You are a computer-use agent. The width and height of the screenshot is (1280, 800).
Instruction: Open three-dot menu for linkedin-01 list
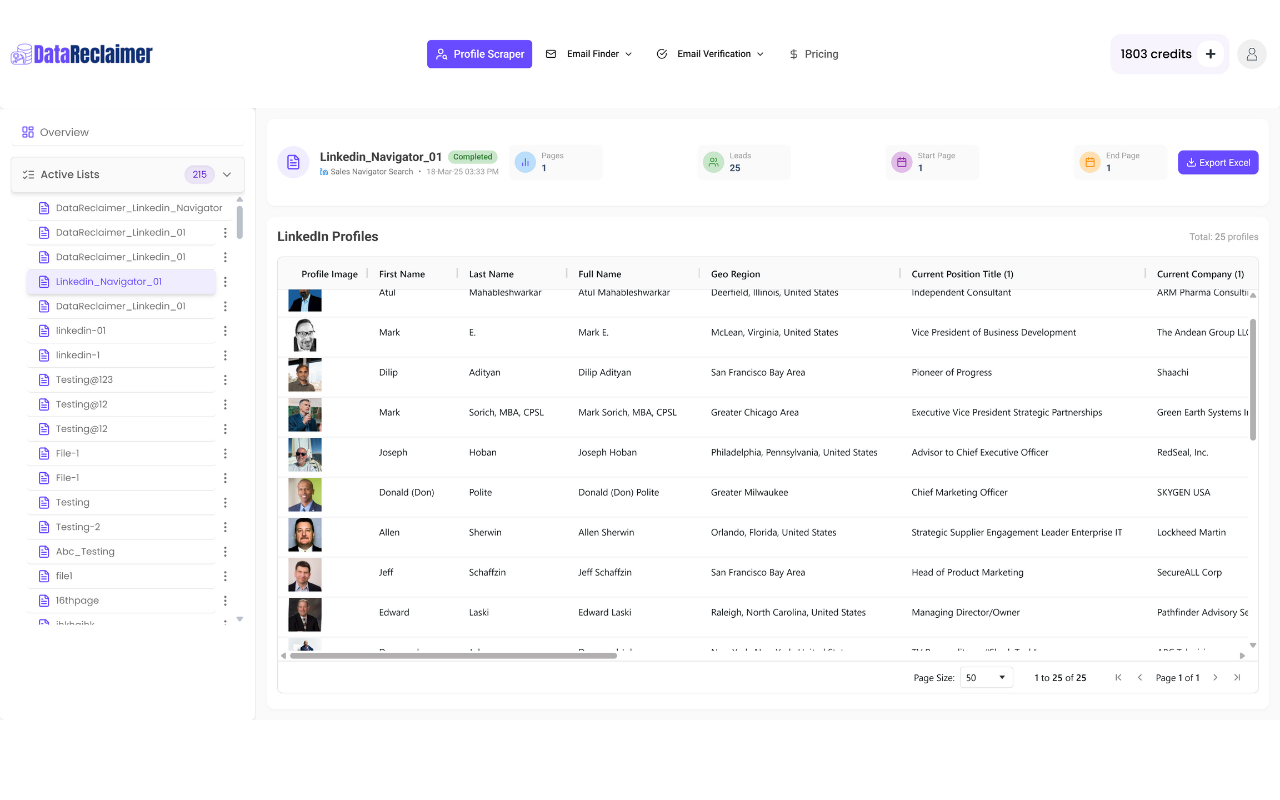click(225, 331)
